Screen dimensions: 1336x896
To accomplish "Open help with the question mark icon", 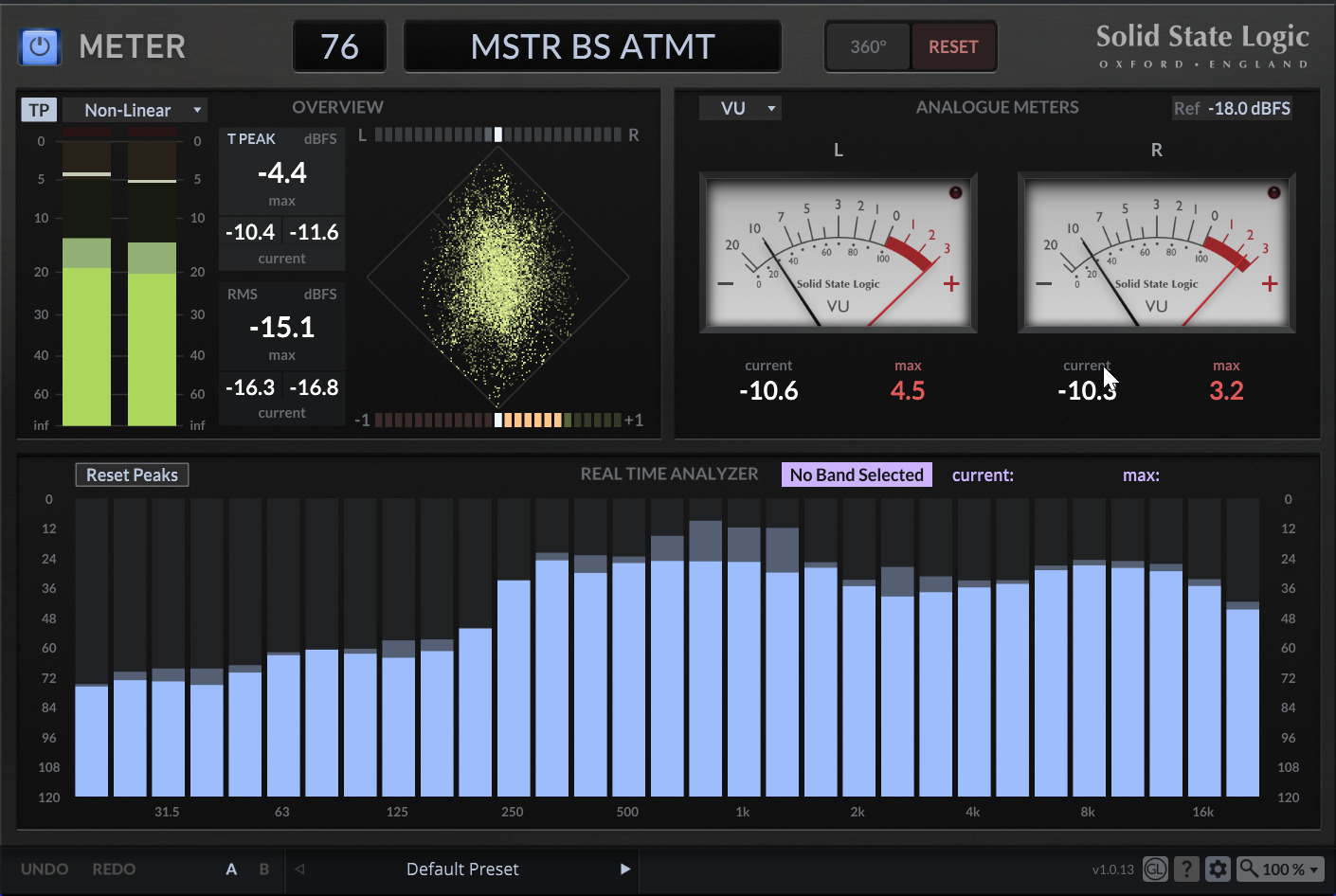I will point(1186,869).
